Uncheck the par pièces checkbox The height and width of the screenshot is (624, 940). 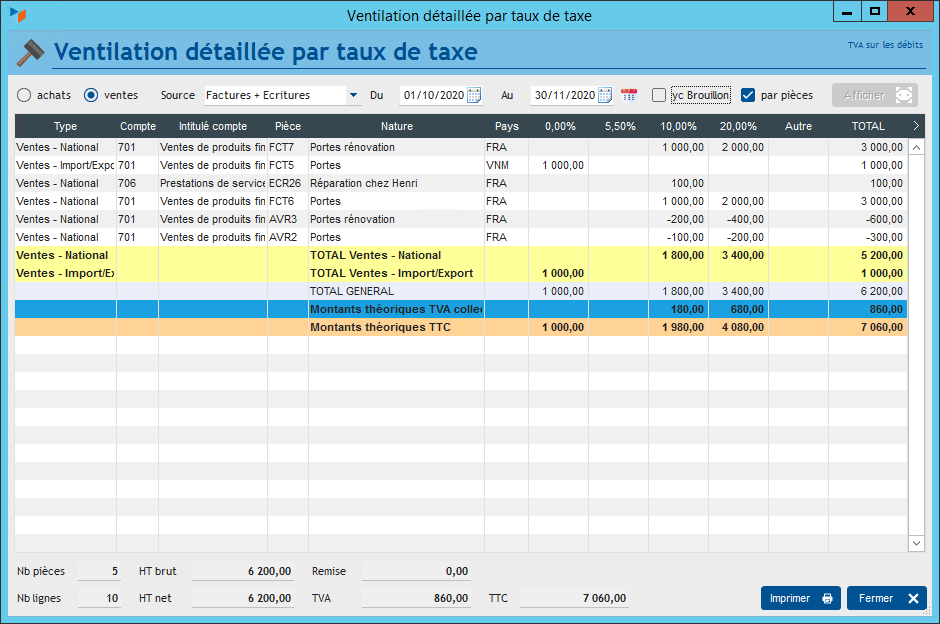[748, 95]
